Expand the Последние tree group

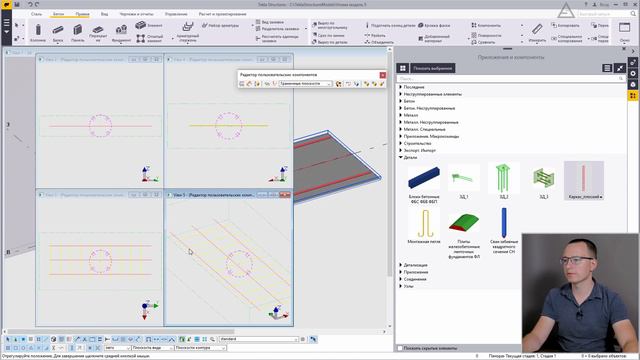[x=400, y=87]
